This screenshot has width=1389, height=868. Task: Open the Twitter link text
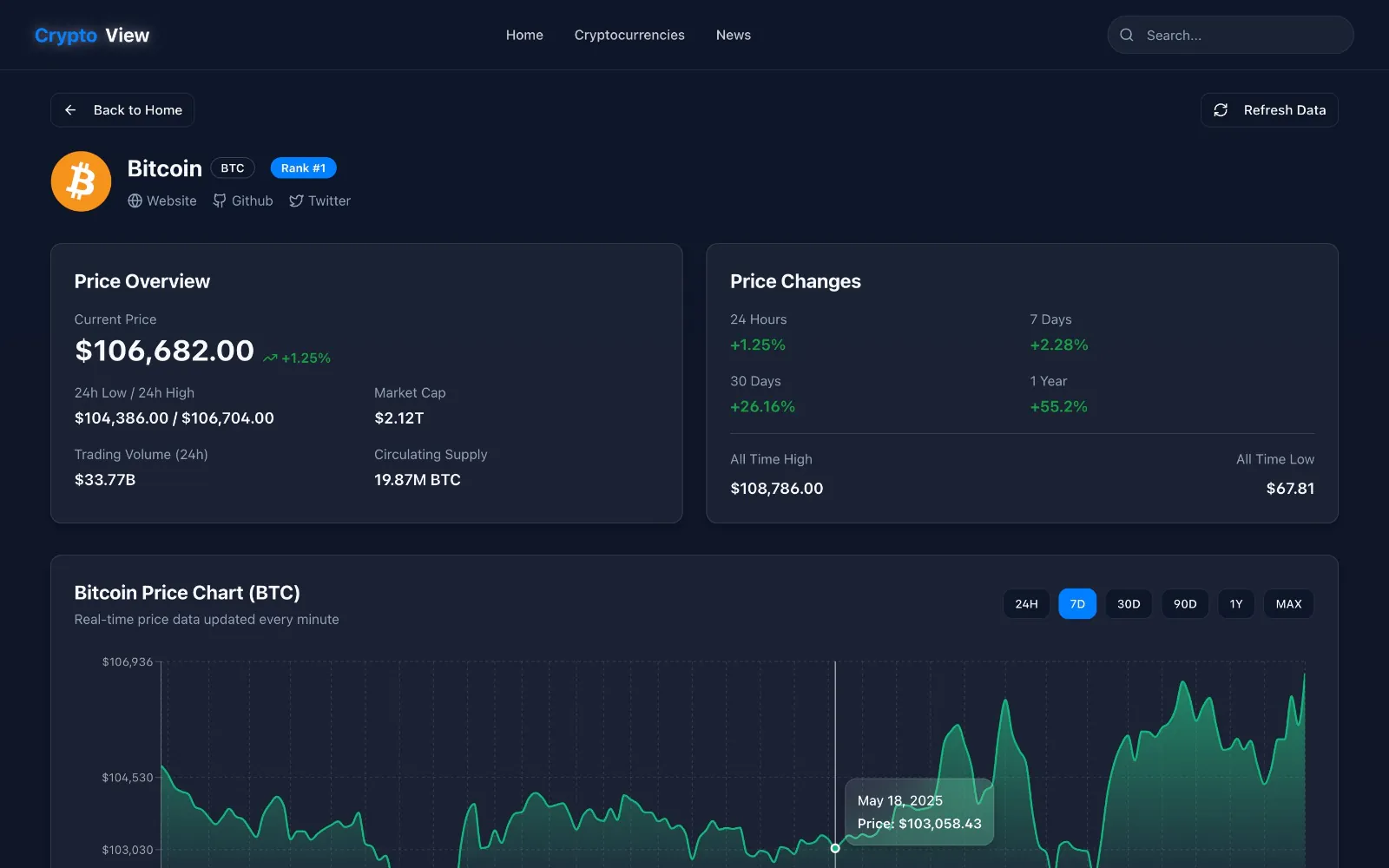(330, 201)
